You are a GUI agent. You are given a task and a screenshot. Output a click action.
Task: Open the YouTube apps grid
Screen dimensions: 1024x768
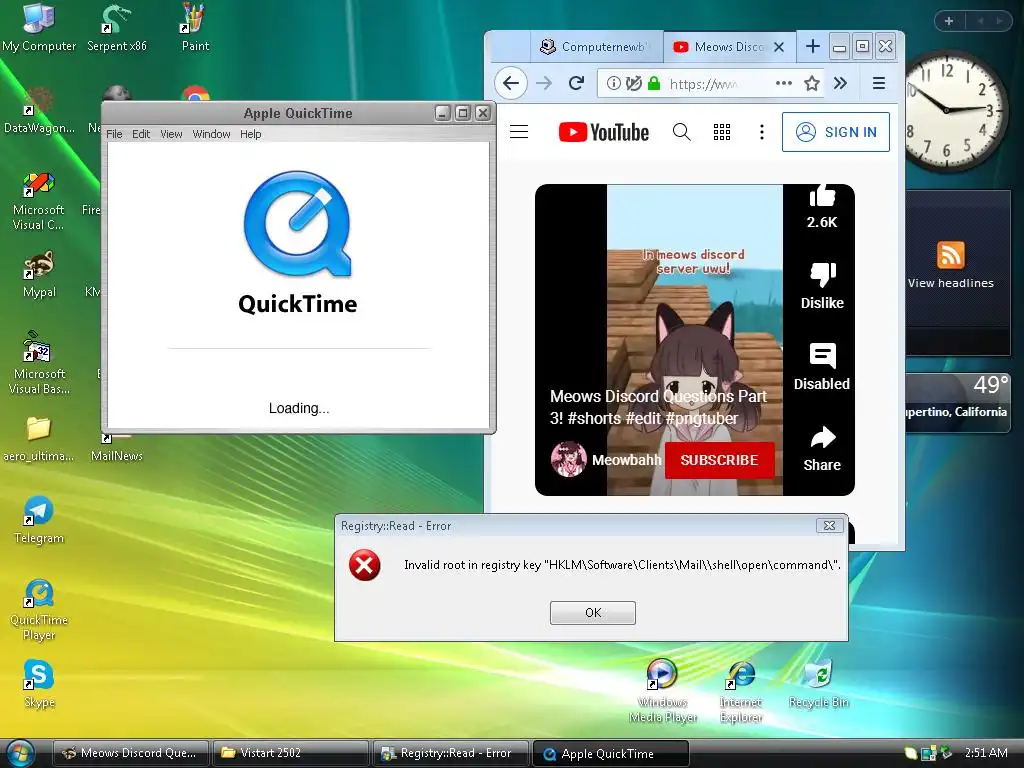(x=722, y=132)
